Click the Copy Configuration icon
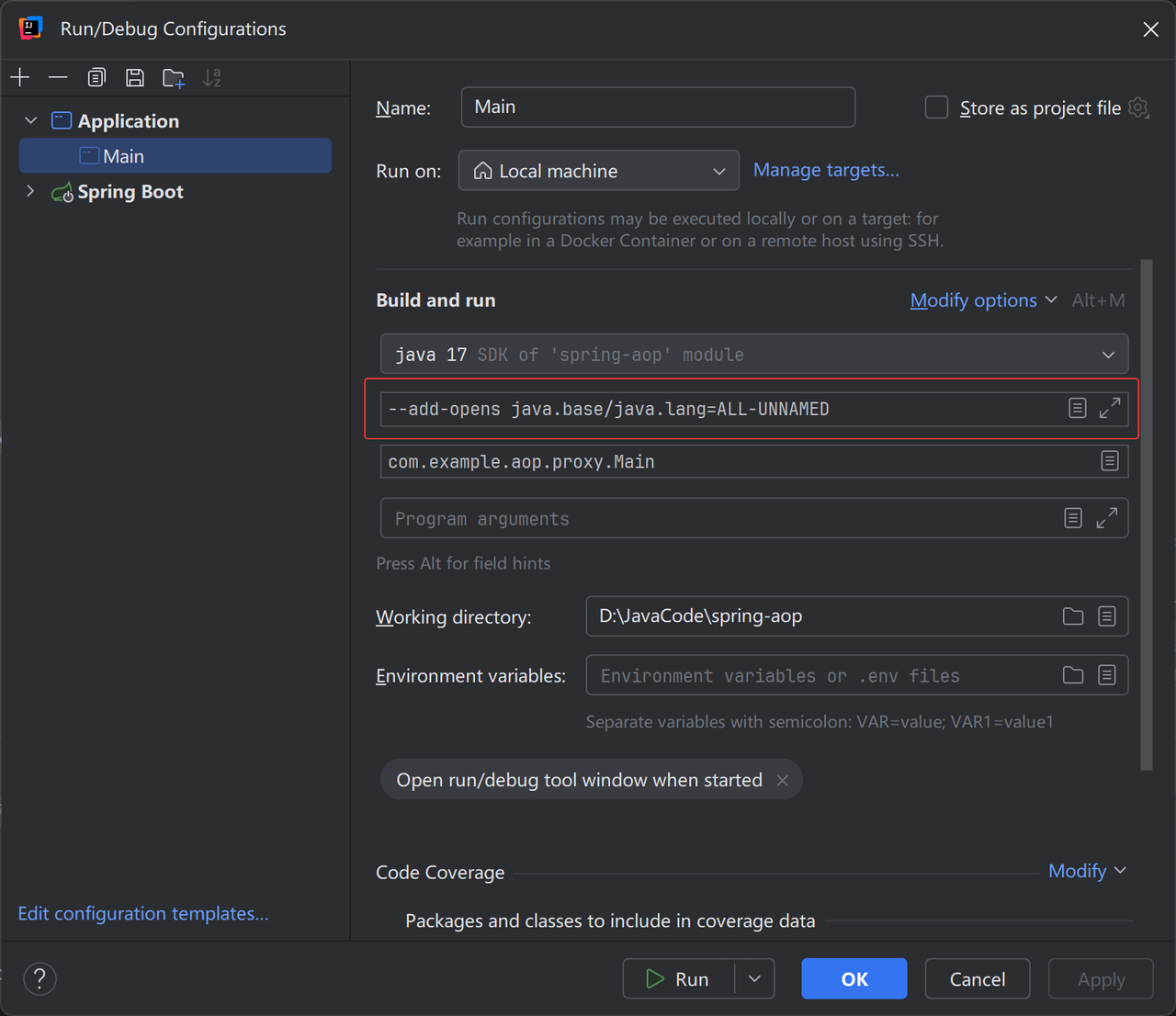The height and width of the screenshot is (1016, 1176). tap(96, 78)
